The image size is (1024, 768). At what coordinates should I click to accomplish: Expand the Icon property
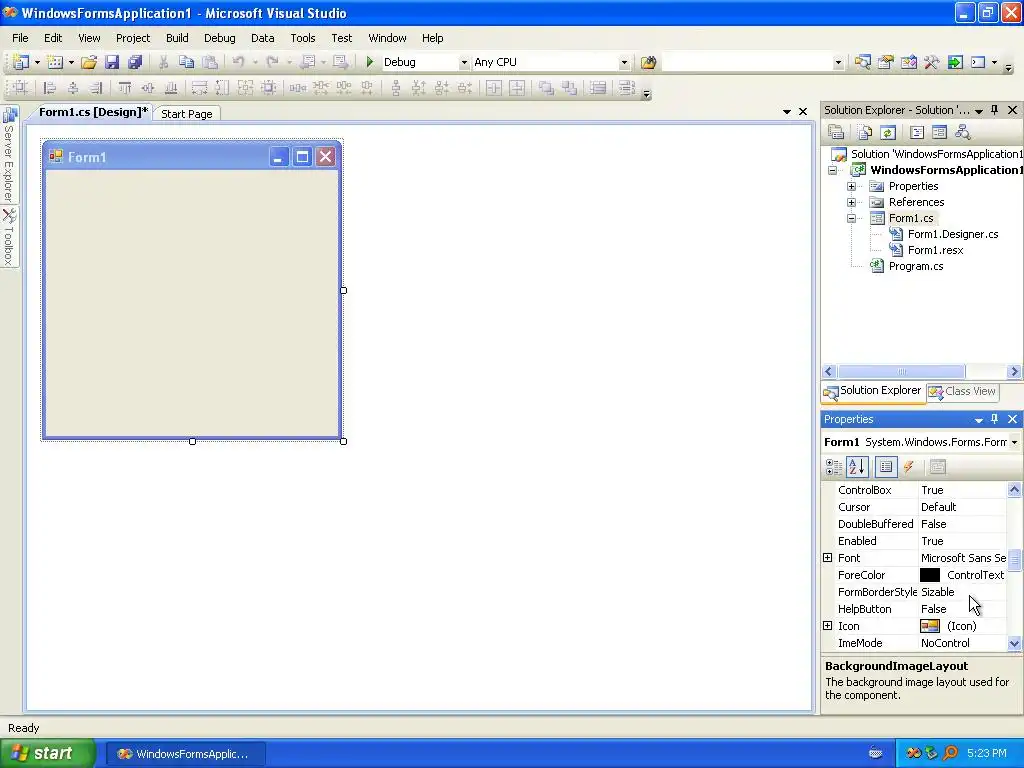827,626
